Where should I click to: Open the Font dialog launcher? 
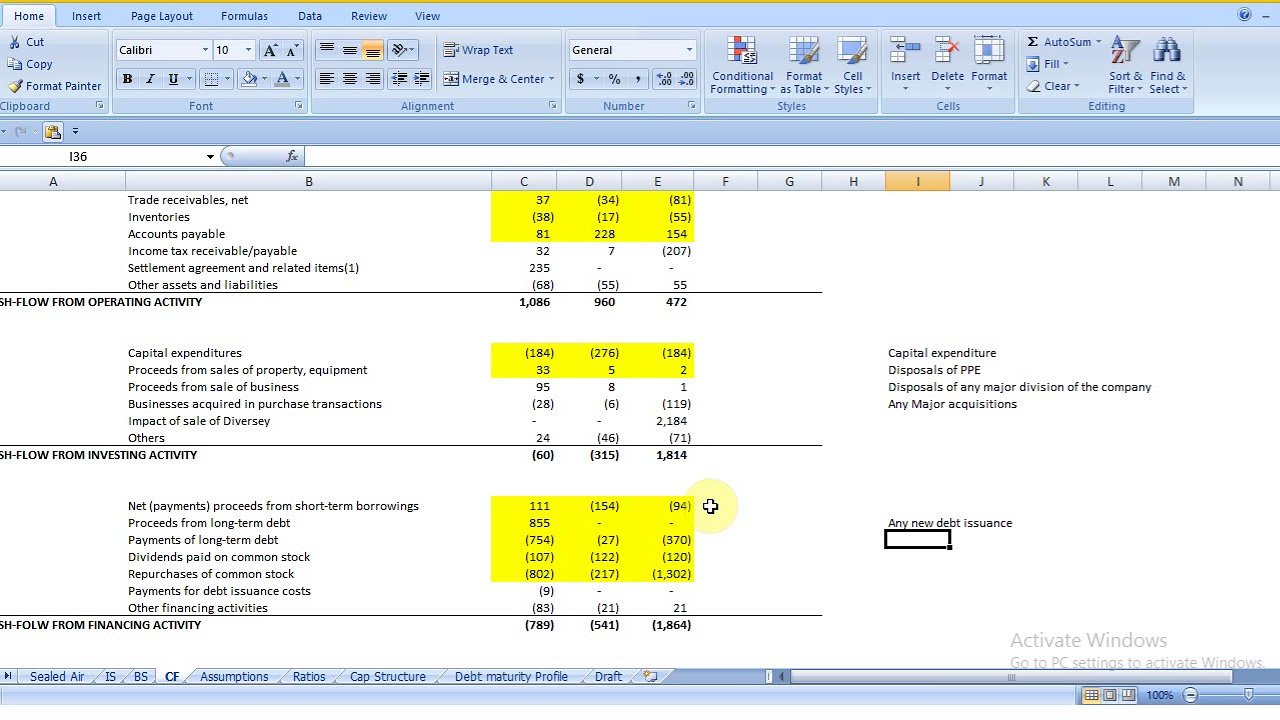(x=298, y=106)
